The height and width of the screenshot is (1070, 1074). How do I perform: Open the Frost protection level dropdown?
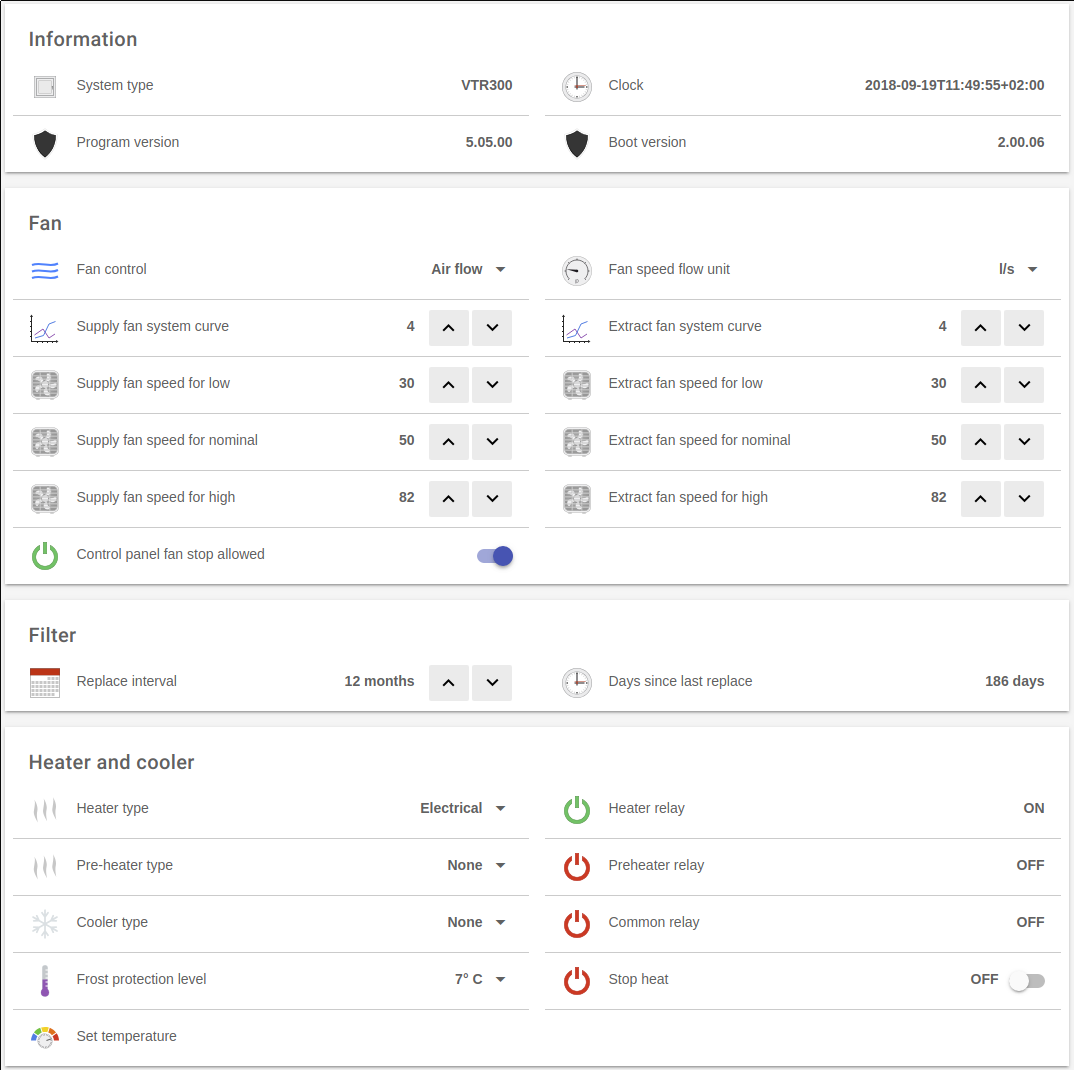point(480,980)
